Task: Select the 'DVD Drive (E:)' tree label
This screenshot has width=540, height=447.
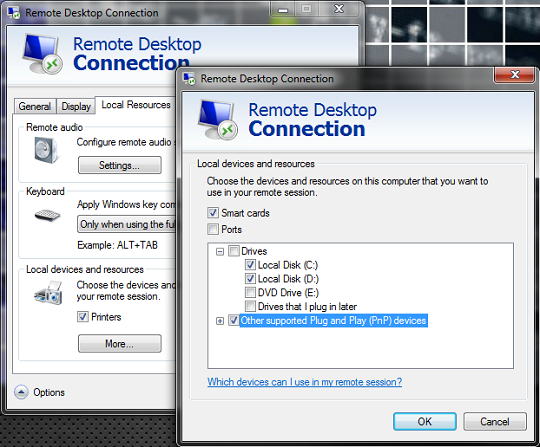Action: tap(288, 293)
